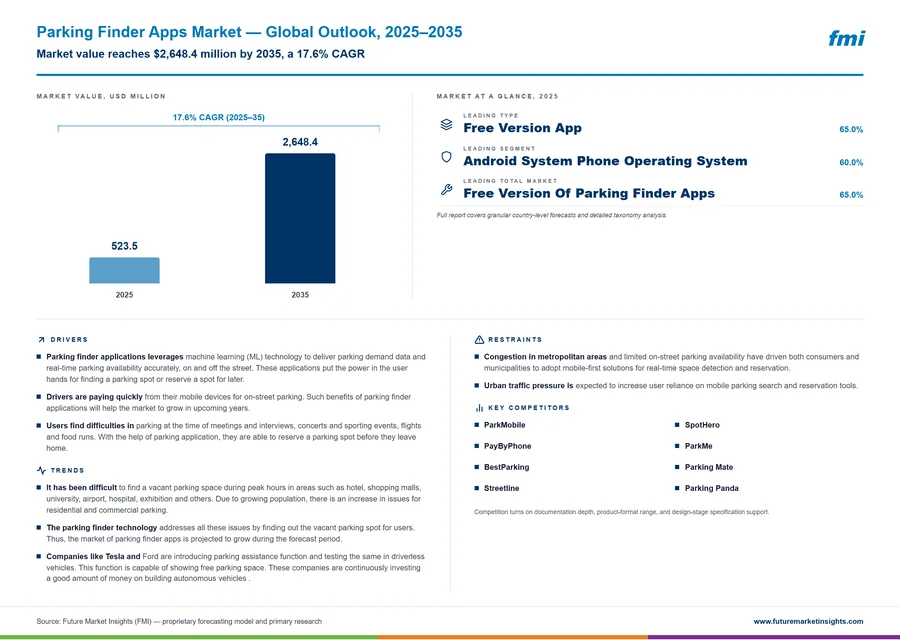Viewport: 900px width, 640px height.
Task: Click the Android System Phone Operating System heading
Action: coord(605,161)
